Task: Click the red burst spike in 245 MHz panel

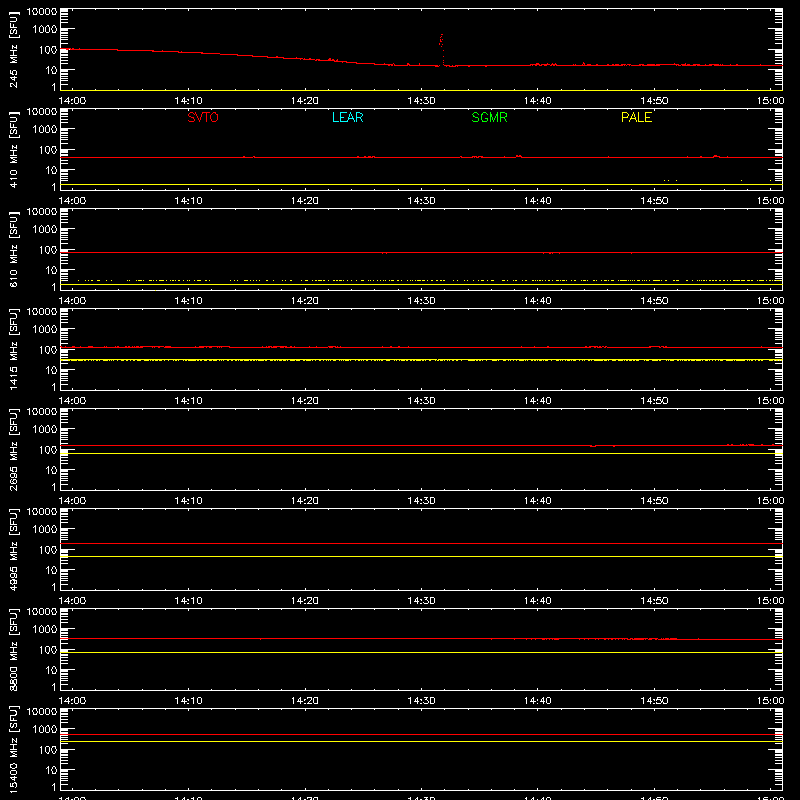Action: (x=442, y=49)
